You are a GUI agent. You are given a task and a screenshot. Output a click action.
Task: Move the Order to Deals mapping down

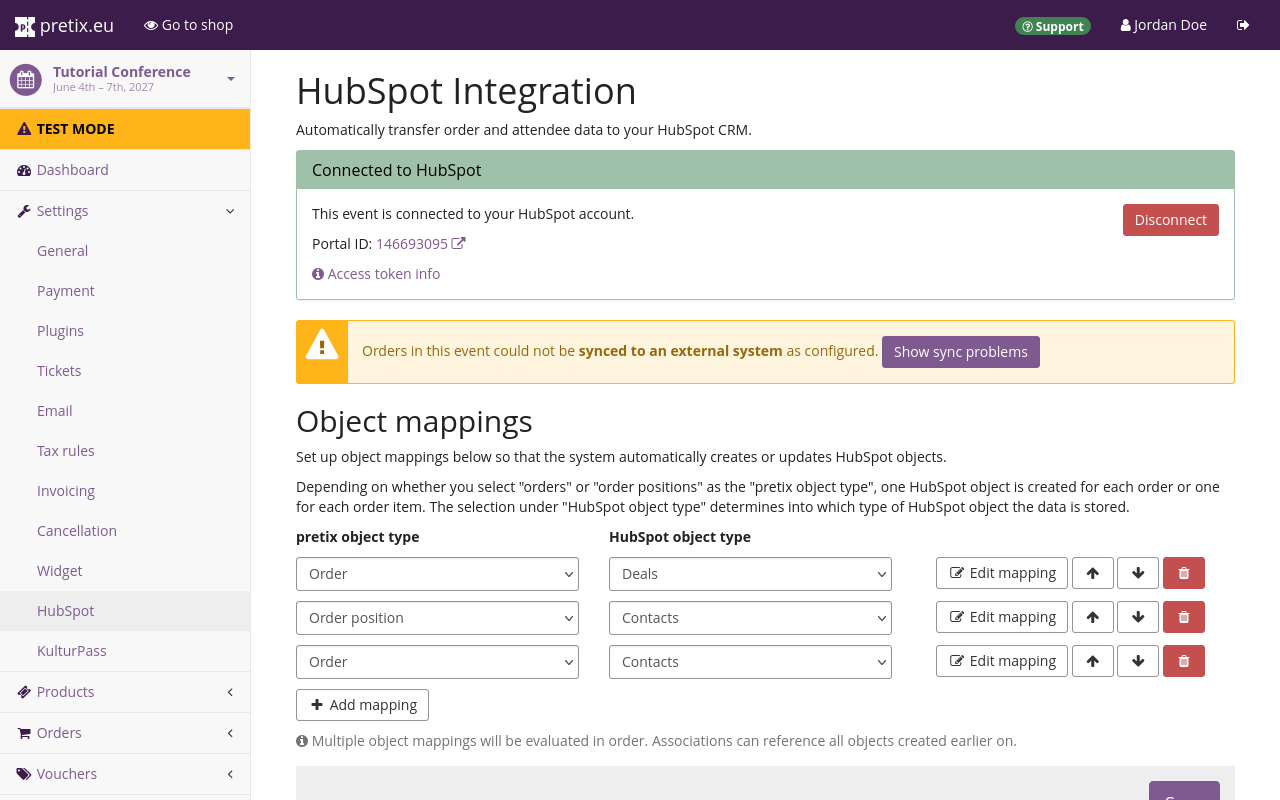tap(1137, 573)
